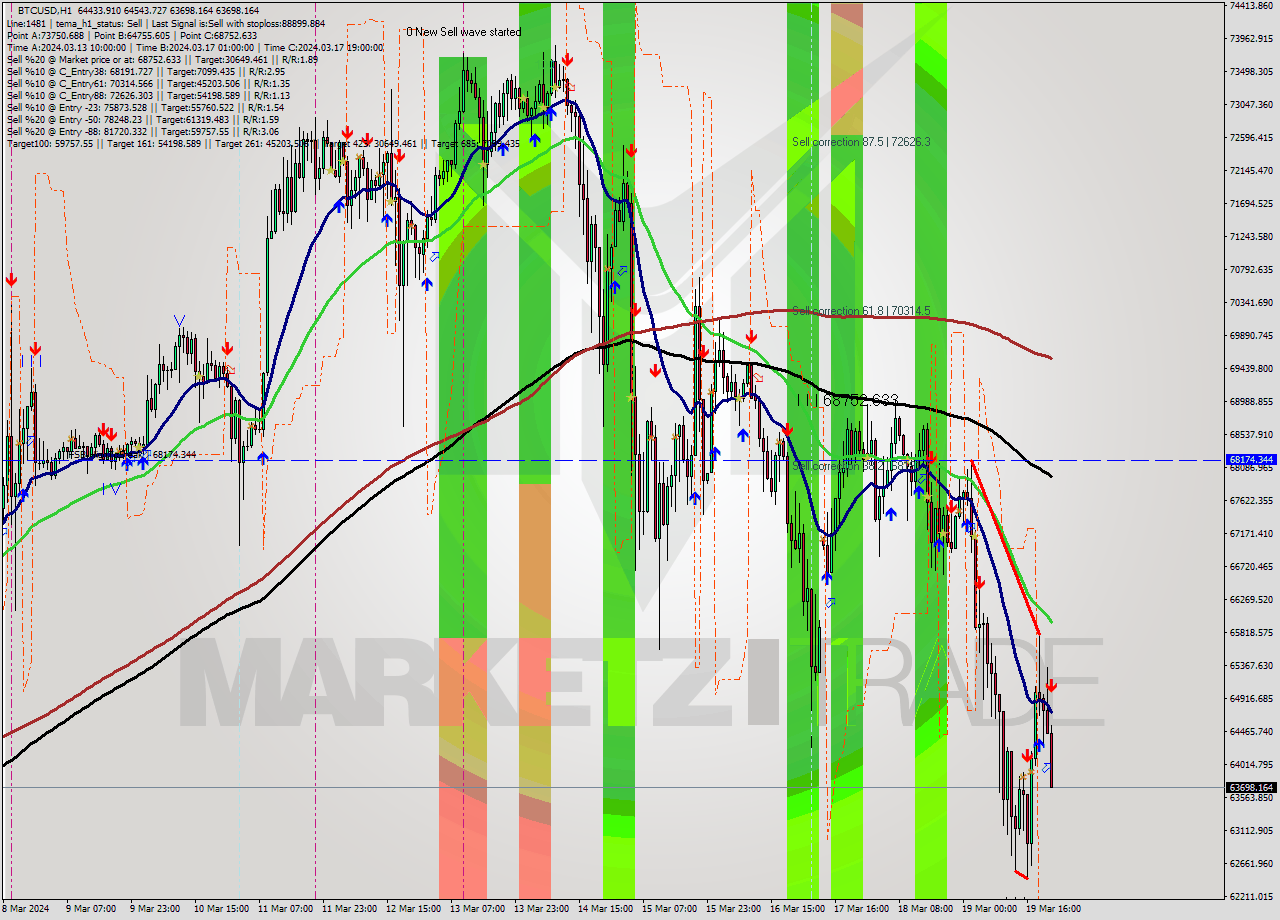Click the 70341.690 price axis label
This screenshot has height=920, width=1280.
(x=1251, y=302)
